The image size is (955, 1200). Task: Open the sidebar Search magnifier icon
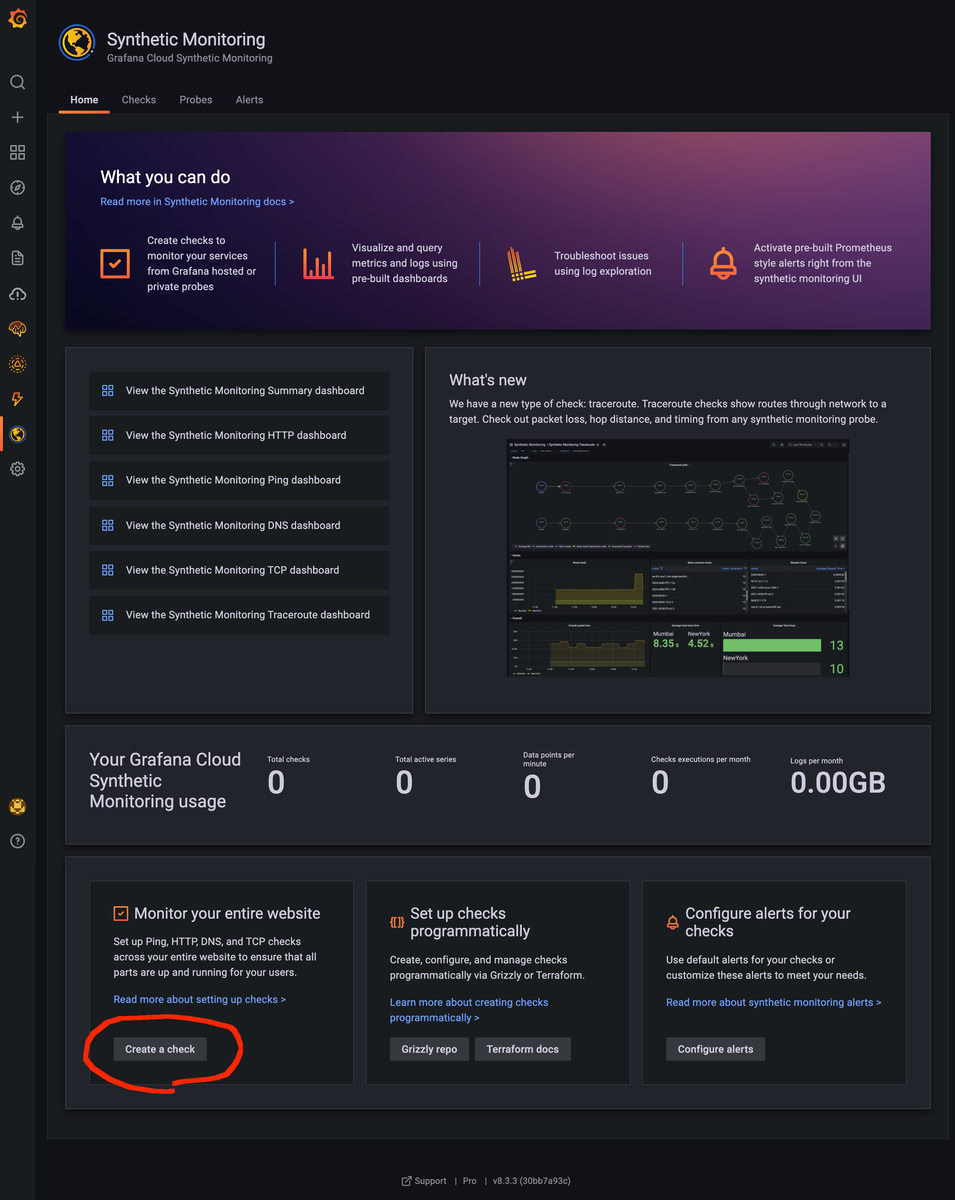point(17,82)
